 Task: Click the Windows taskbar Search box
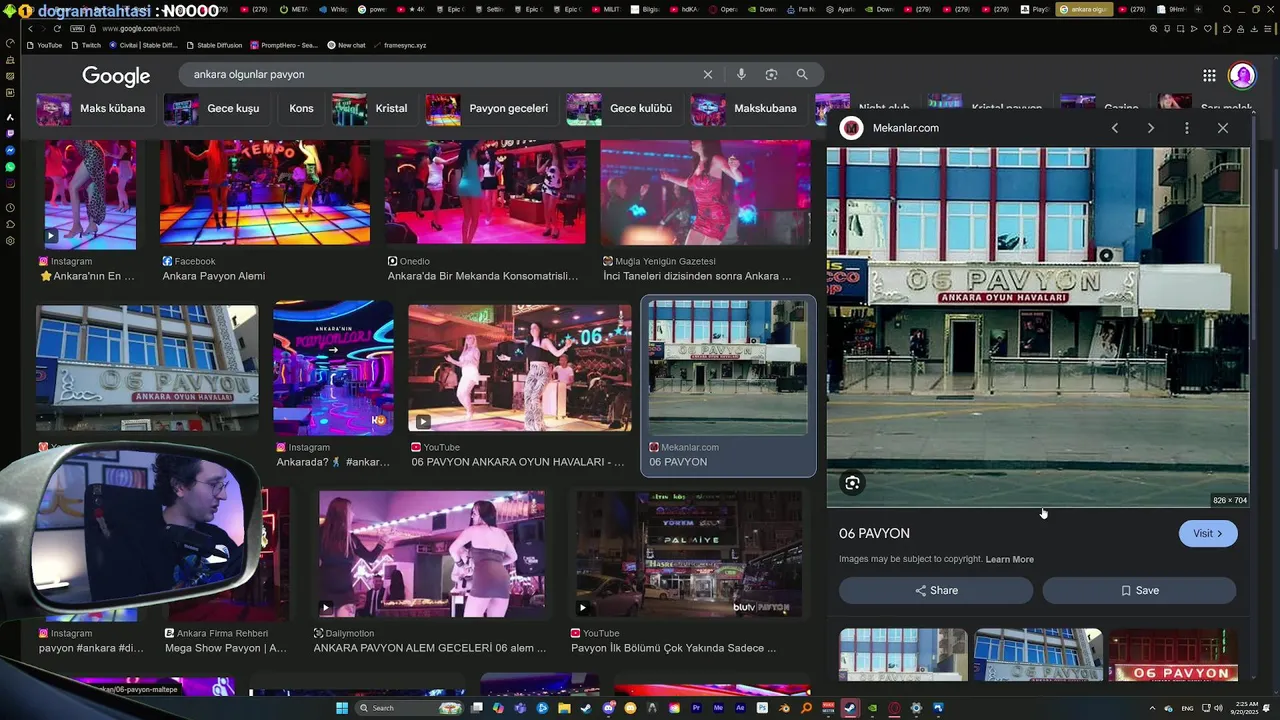[409, 708]
